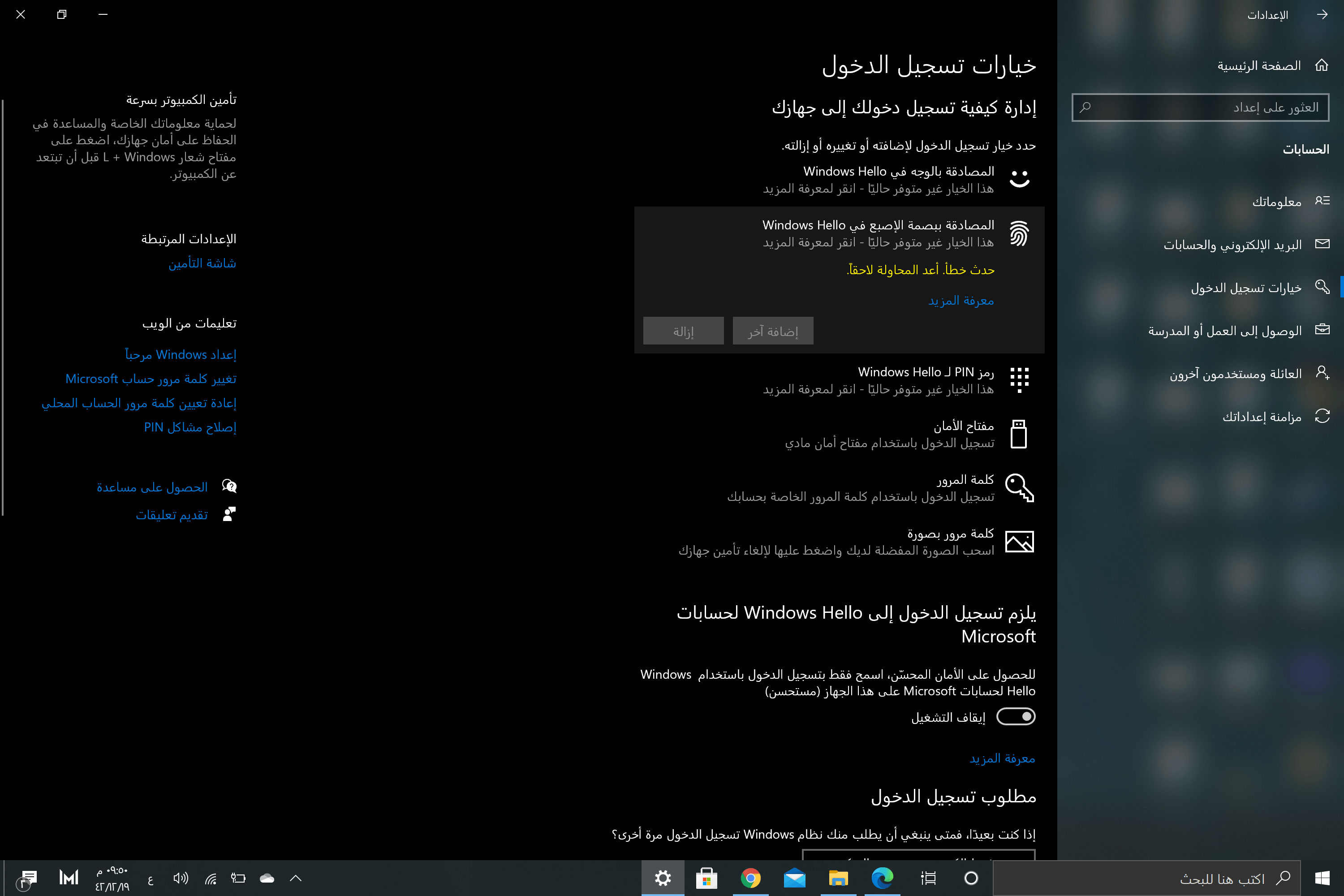Toggle Windows Hello sign-in requirement switch

click(1016, 716)
